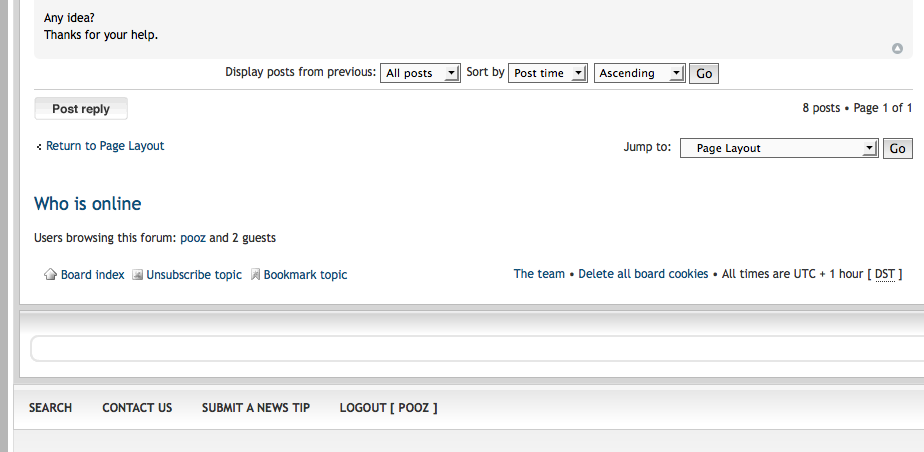The height and width of the screenshot is (452, 924).
Task: Click LOGOUT [ POOZ ] menu item
Action: (x=388, y=408)
